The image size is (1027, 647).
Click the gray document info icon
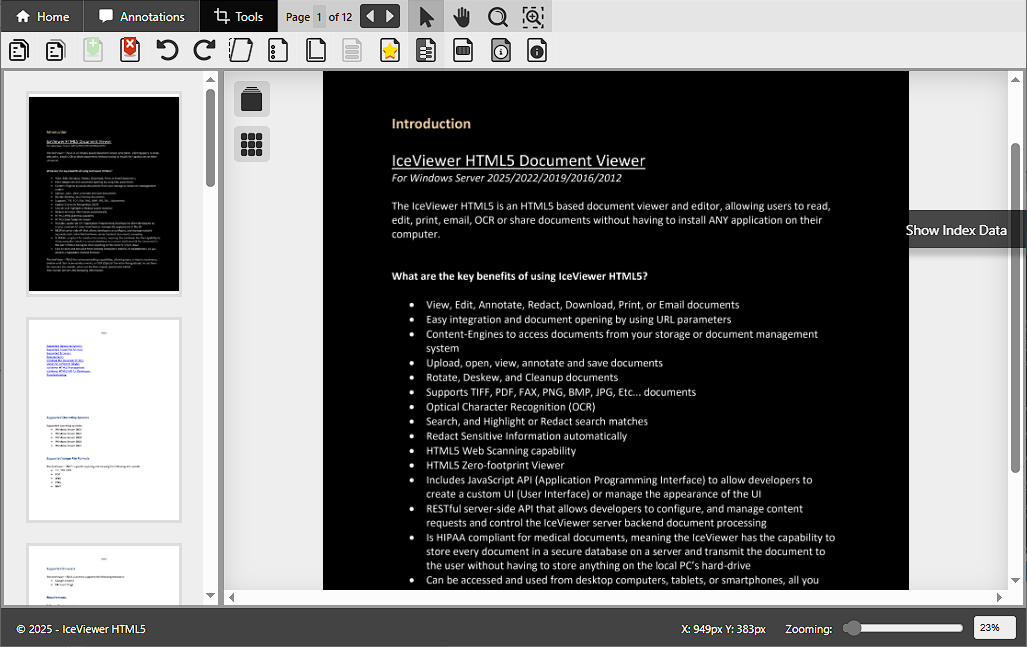click(x=500, y=50)
